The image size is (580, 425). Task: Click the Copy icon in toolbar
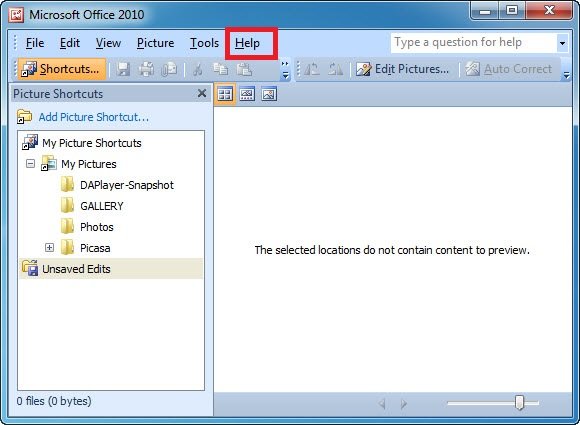click(x=220, y=69)
